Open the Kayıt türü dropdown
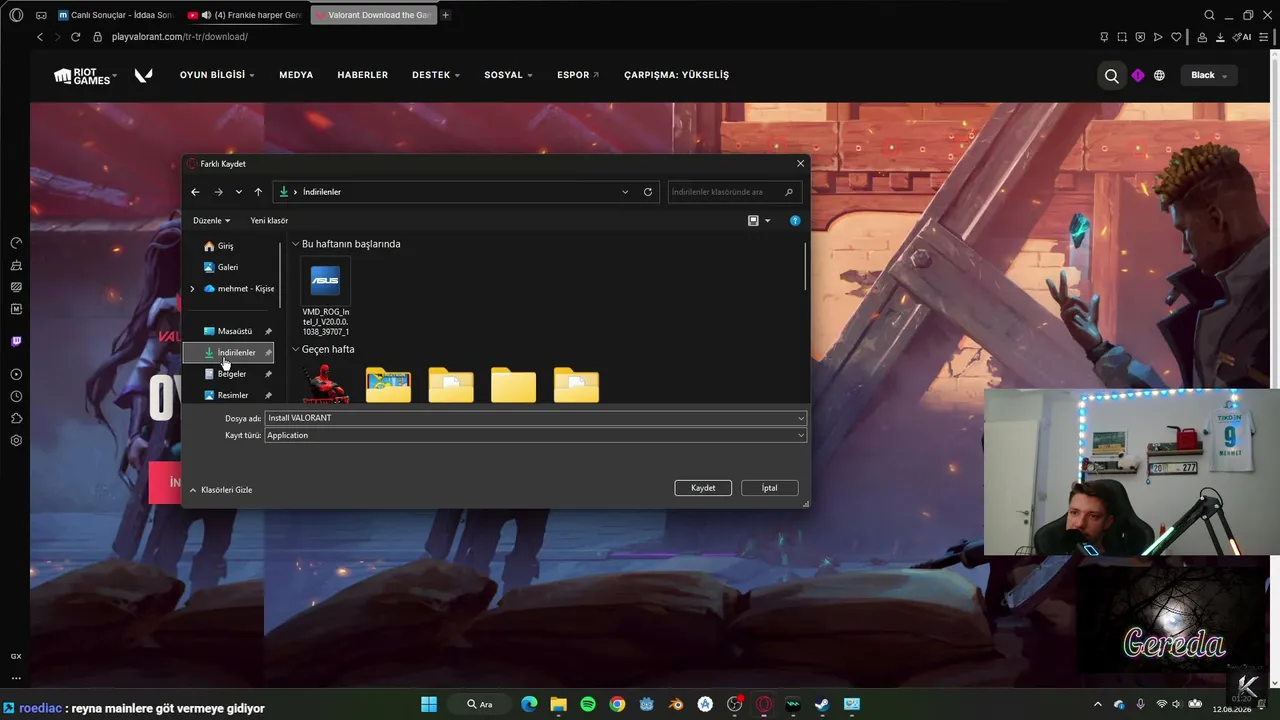Image resolution: width=1280 pixels, height=720 pixels. (535, 435)
